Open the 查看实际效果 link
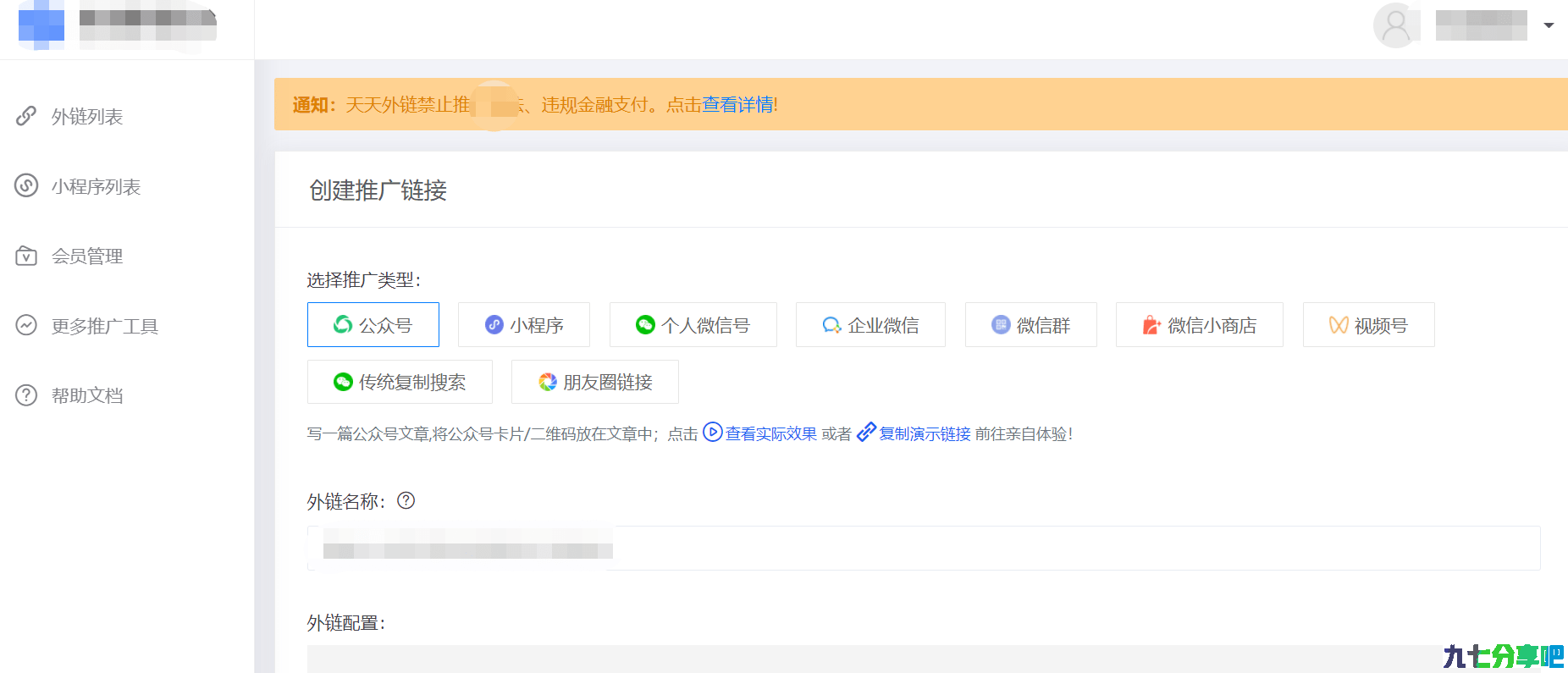 click(x=771, y=433)
